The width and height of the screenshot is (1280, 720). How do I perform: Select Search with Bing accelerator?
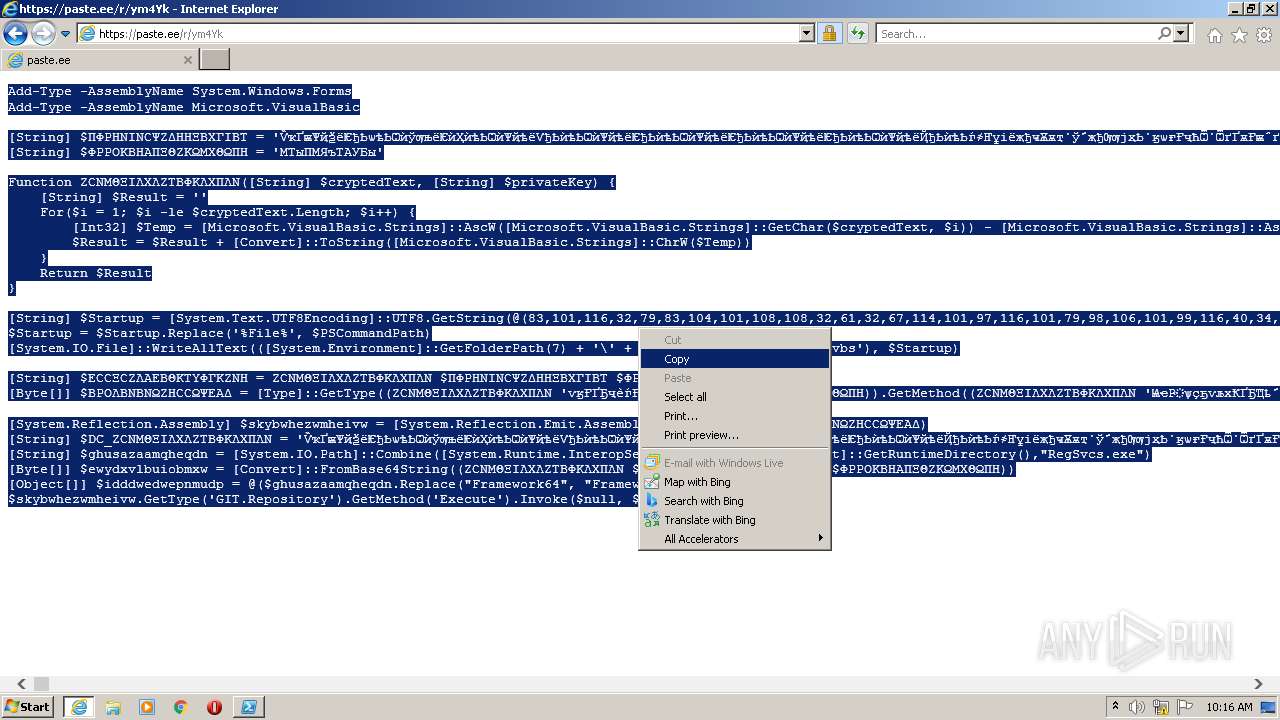coord(735,501)
